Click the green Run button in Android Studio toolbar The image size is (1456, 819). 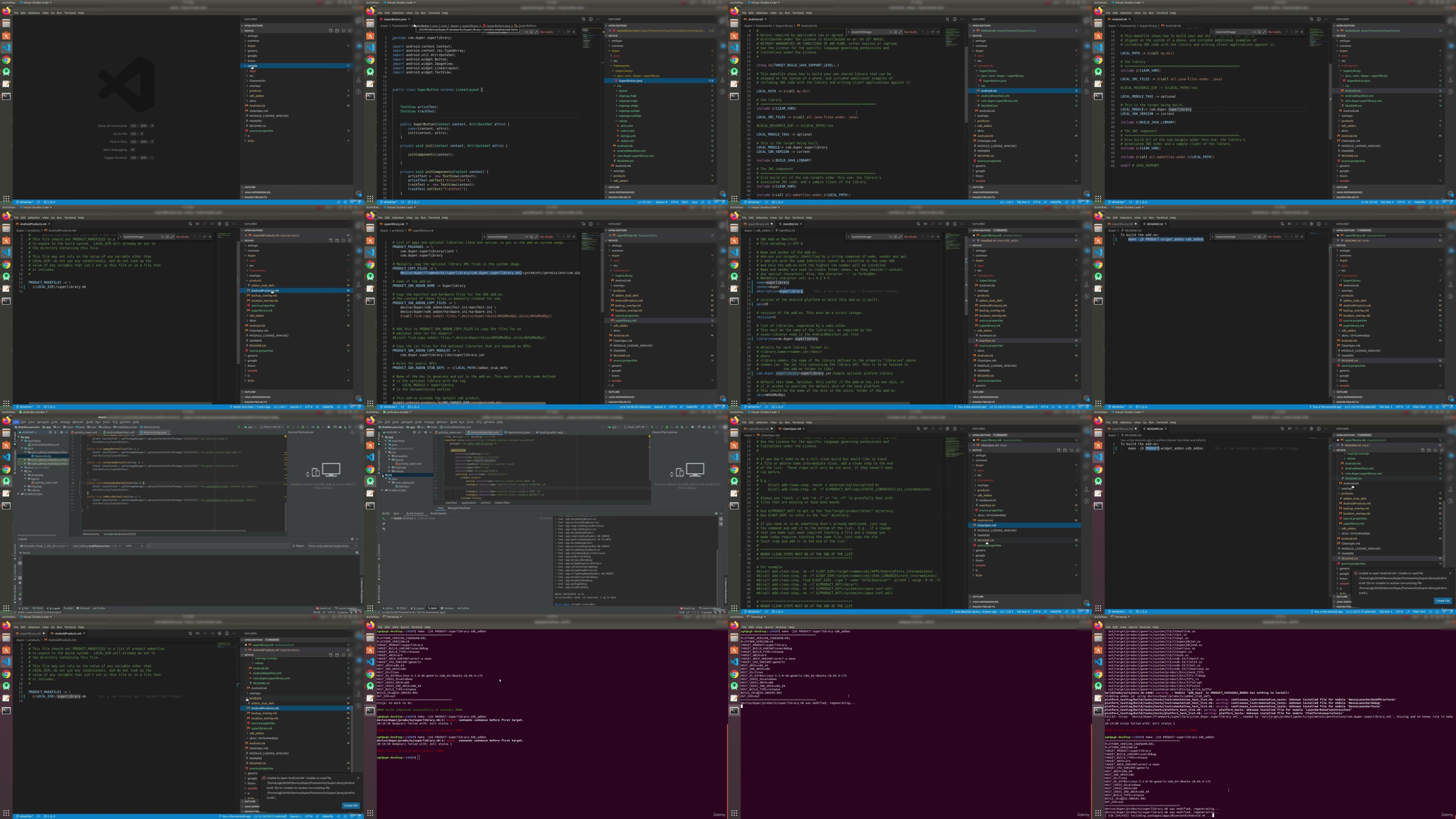pos(653,427)
